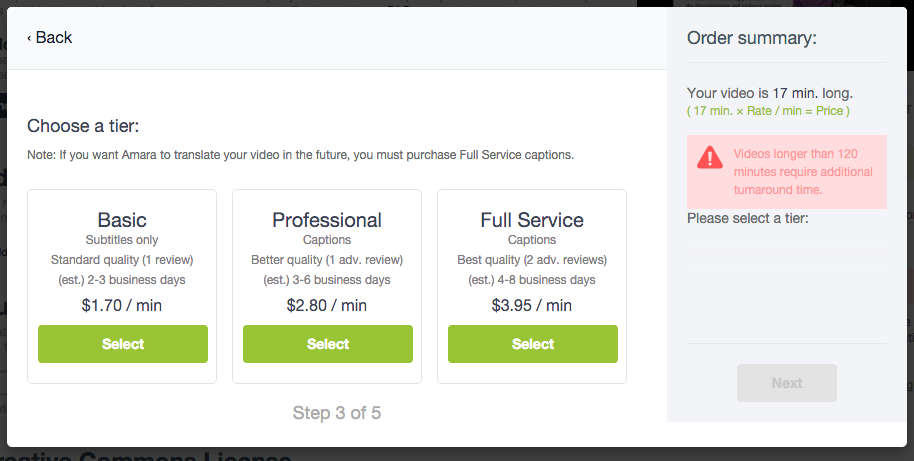Select the Professional tier button
The width and height of the screenshot is (914, 461).
(x=328, y=344)
